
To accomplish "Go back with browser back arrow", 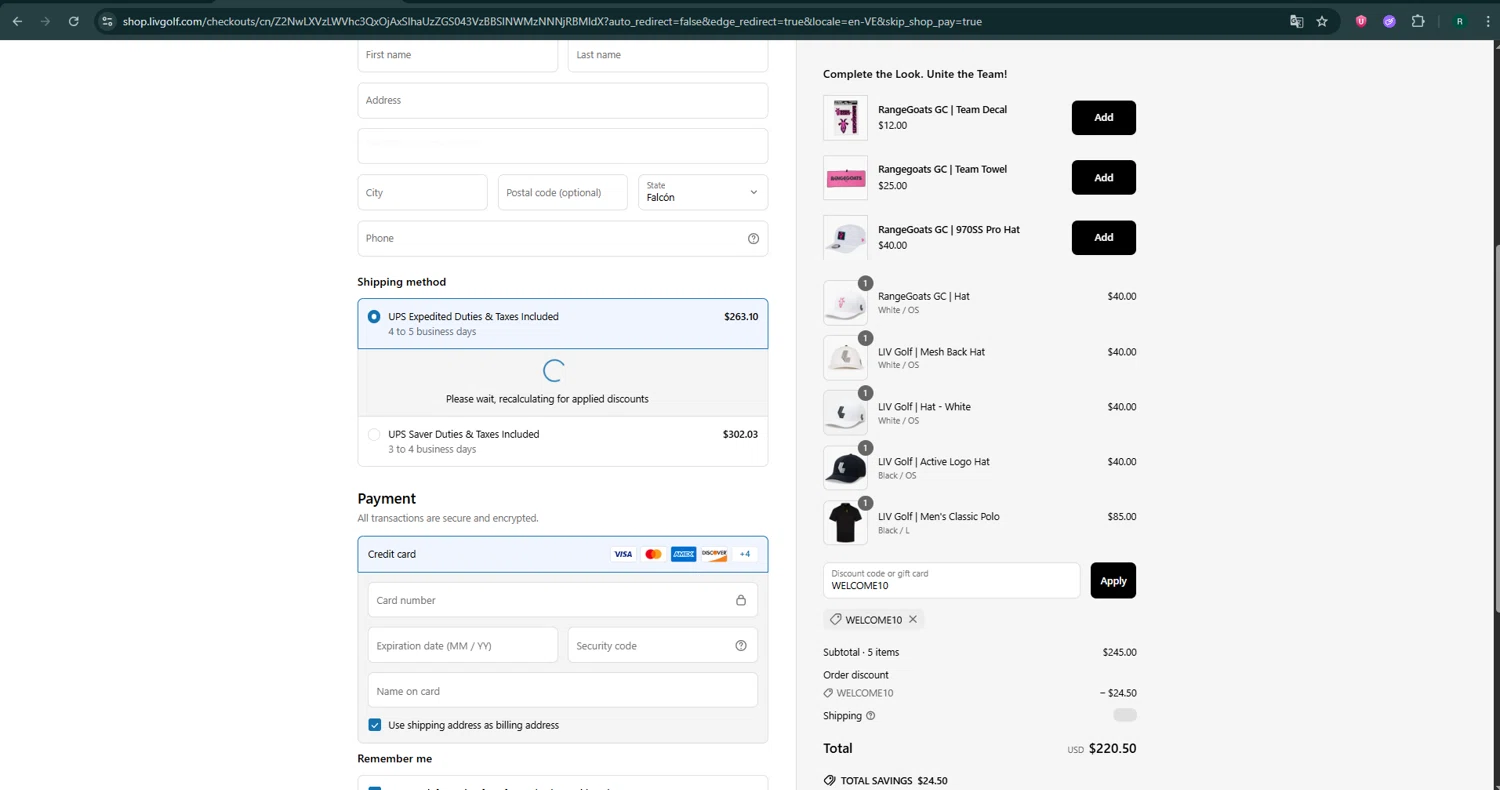I will (17, 21).
